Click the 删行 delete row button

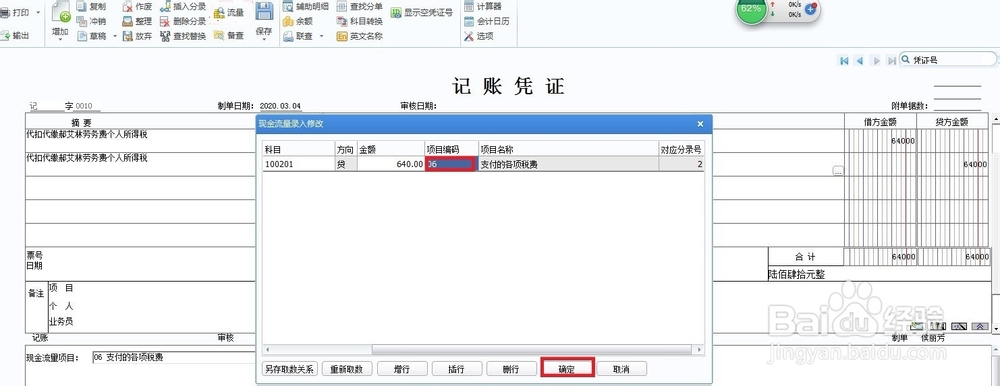coord(511,369)
